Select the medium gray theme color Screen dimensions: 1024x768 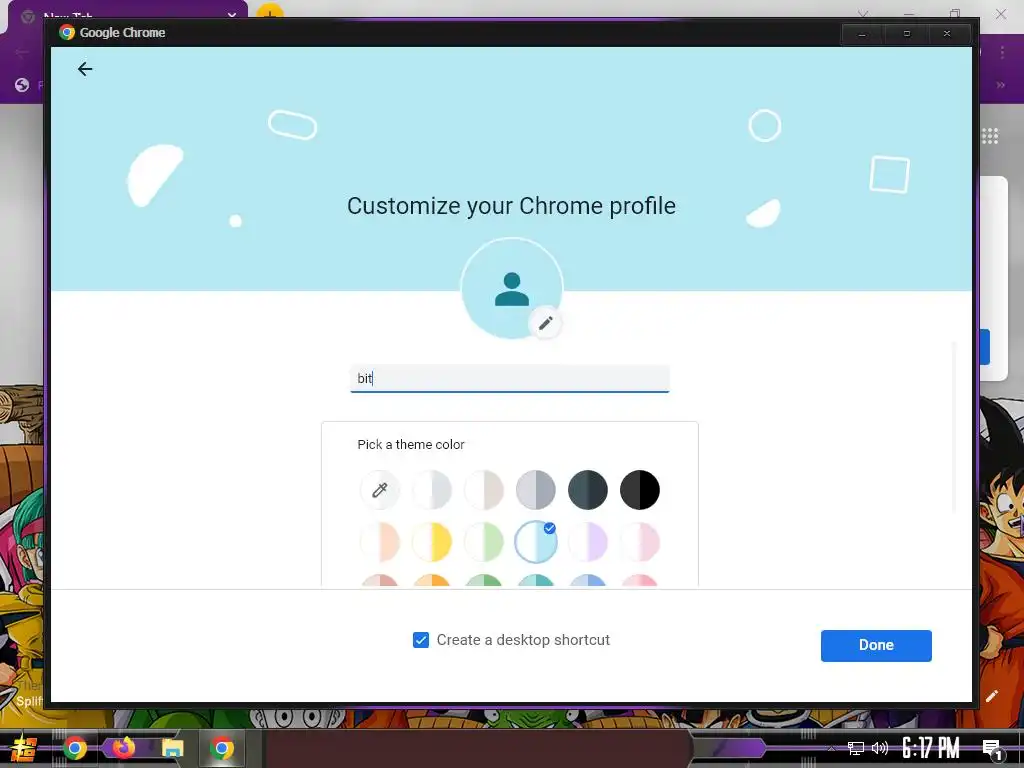[536, 490]
